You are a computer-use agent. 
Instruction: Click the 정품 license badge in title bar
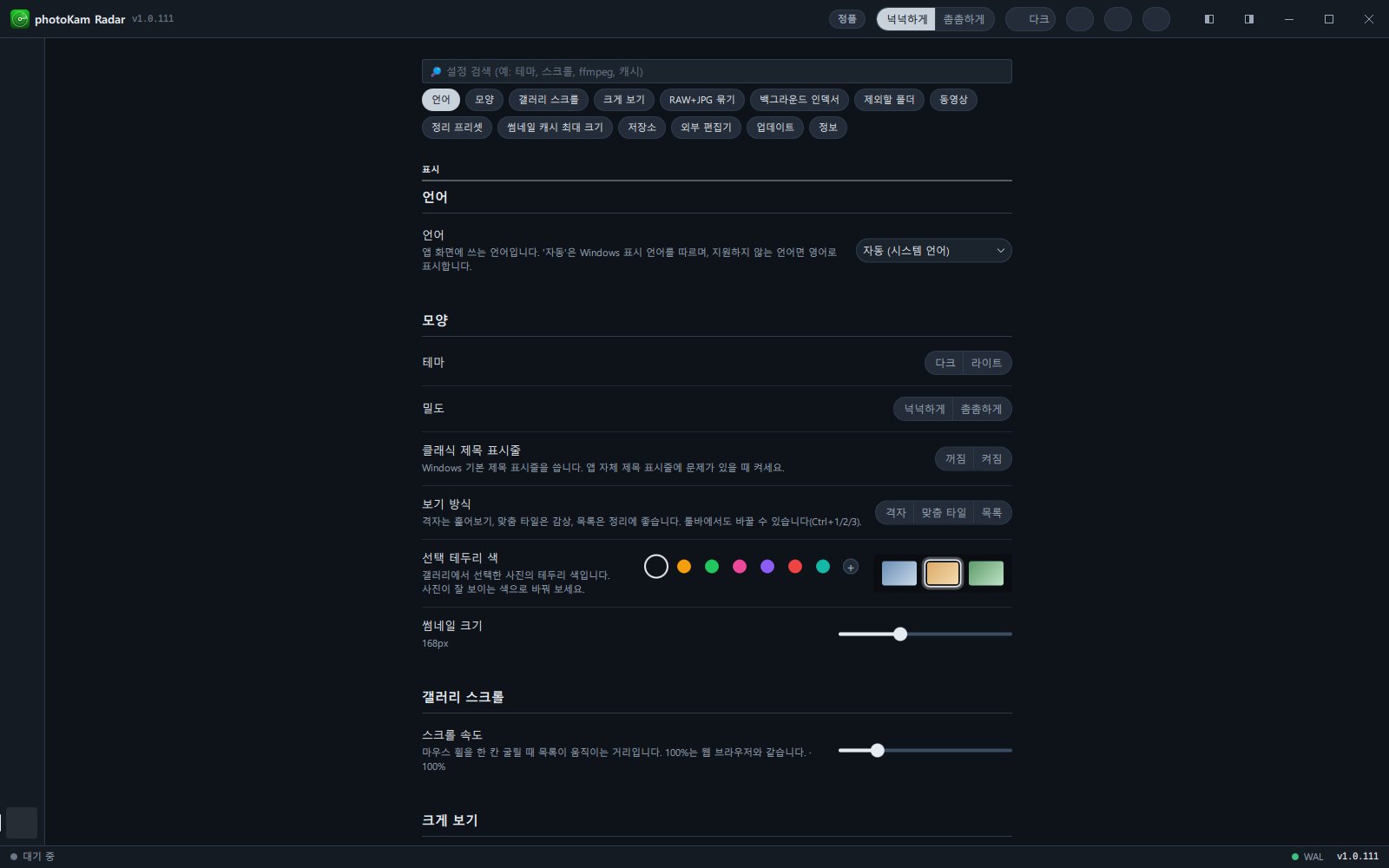click(847, 19)
